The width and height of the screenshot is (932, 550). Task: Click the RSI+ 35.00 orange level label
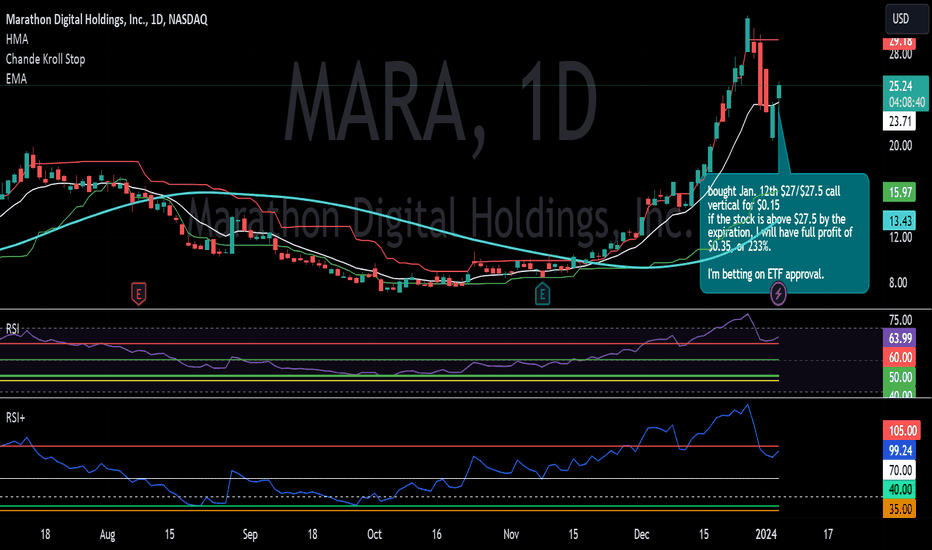pyautogui.click(x=899, y=508)
